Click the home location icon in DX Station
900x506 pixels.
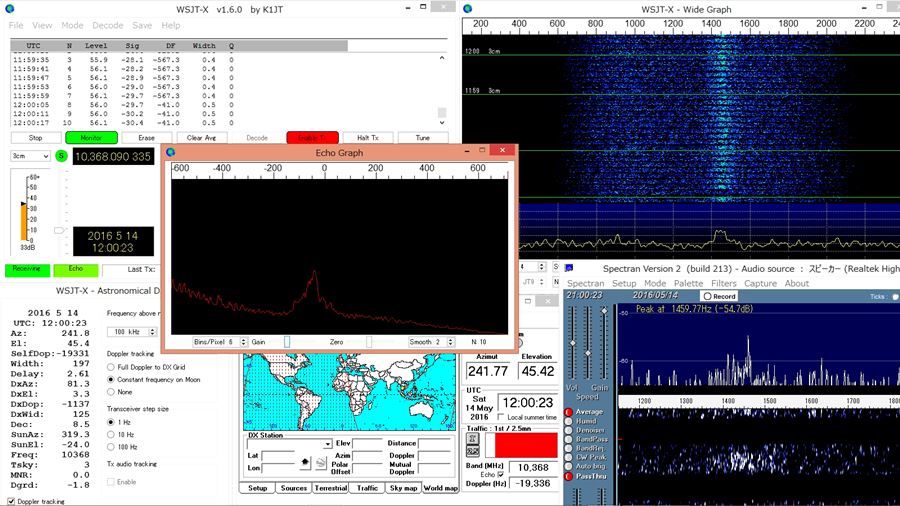coord(305,462)
